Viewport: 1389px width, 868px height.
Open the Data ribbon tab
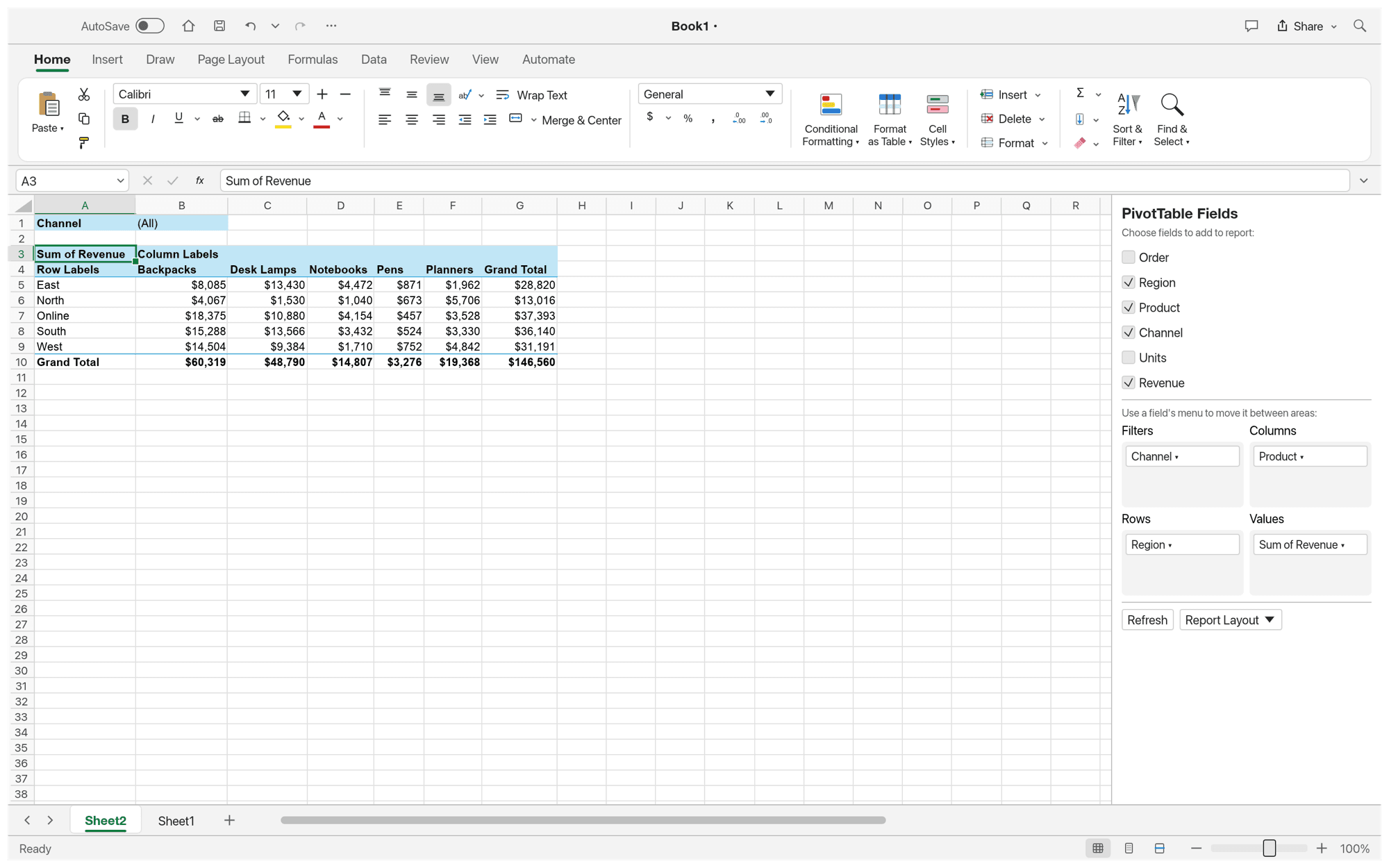point(374,60)
